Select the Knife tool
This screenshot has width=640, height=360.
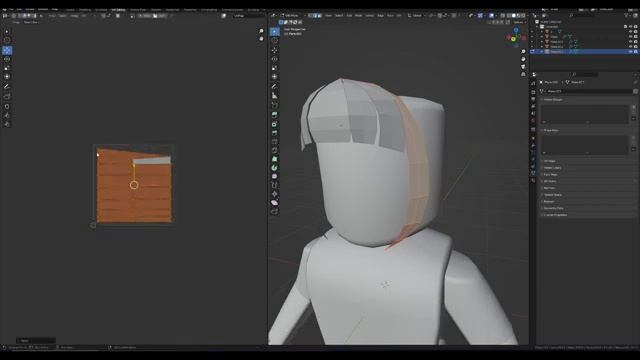(x=275, y=150)
